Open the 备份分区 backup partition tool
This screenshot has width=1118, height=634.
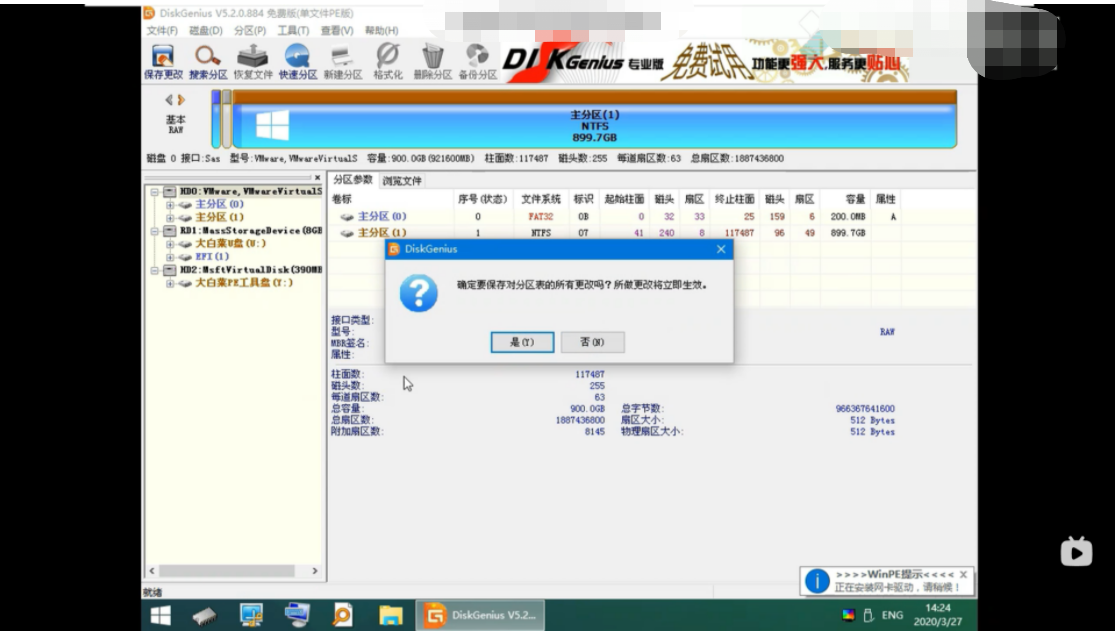477,61
